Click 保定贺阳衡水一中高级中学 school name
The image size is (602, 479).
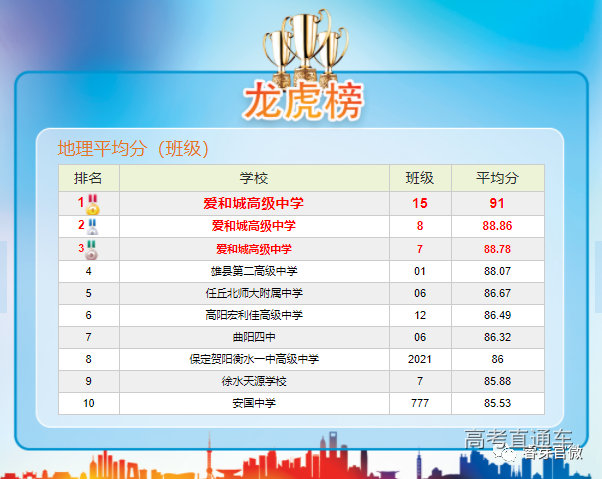[254, 359]
